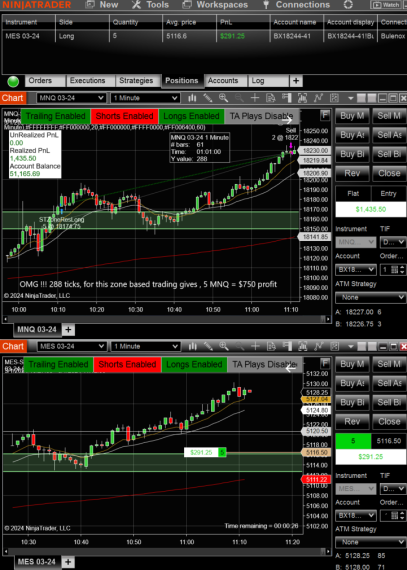Open bar style selector in MNQ chart toolbar
407x570 pixels.
pos(192,98)
